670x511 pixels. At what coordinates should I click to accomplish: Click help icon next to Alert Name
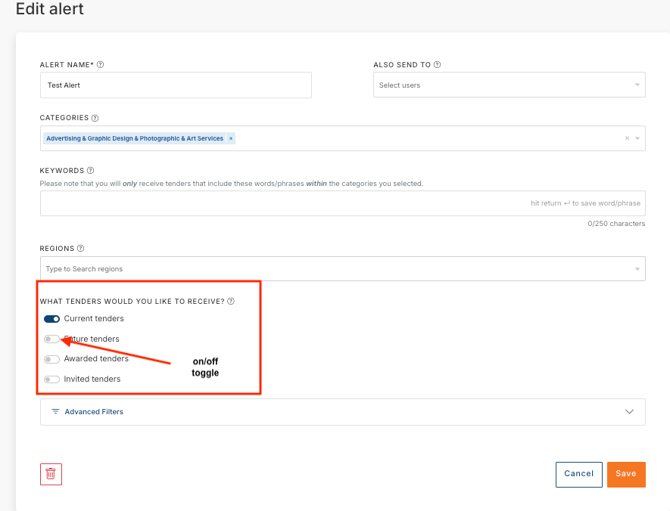click(x=101, y=65)
